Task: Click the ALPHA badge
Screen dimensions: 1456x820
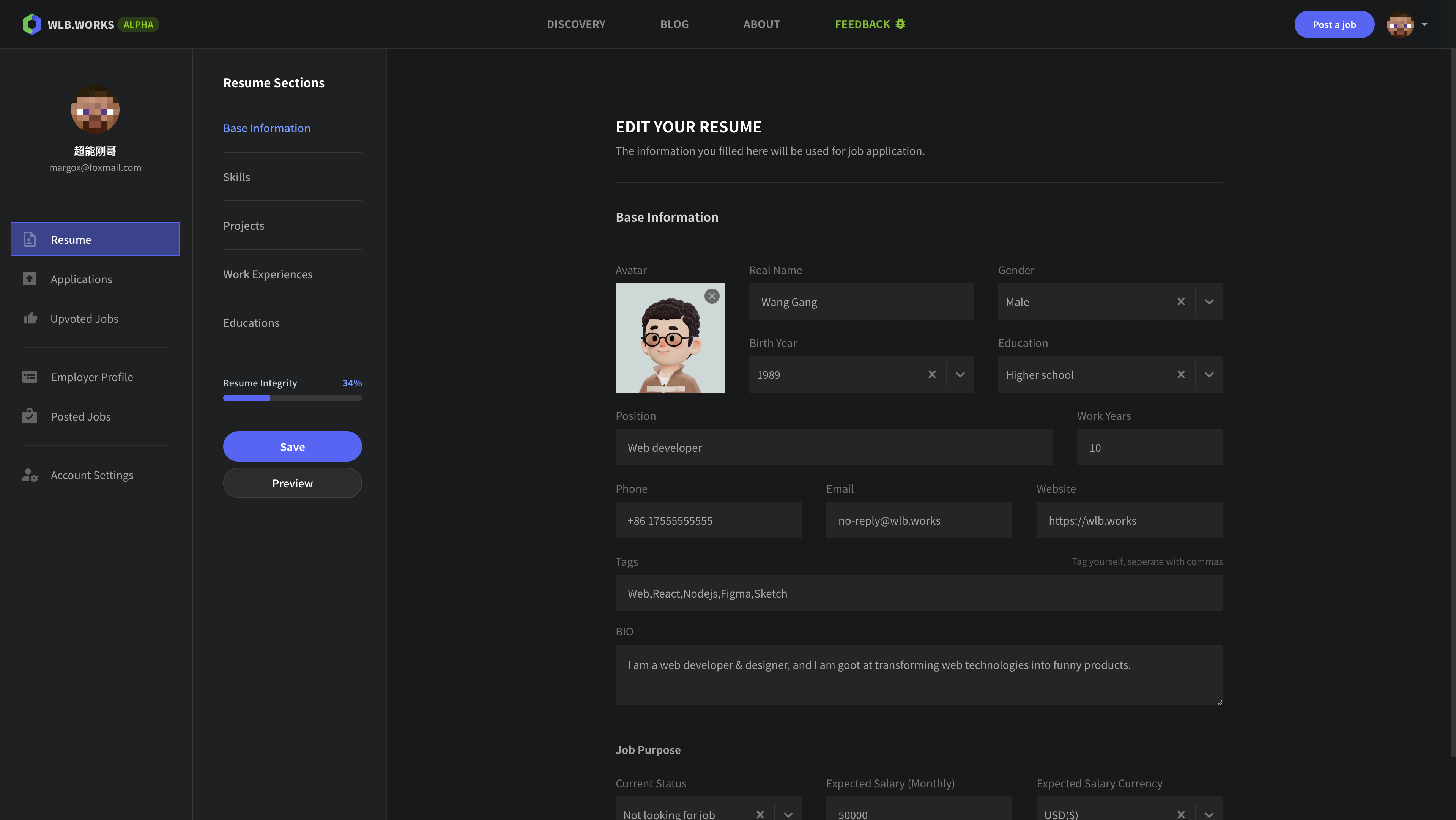Action: click(139, 24)
